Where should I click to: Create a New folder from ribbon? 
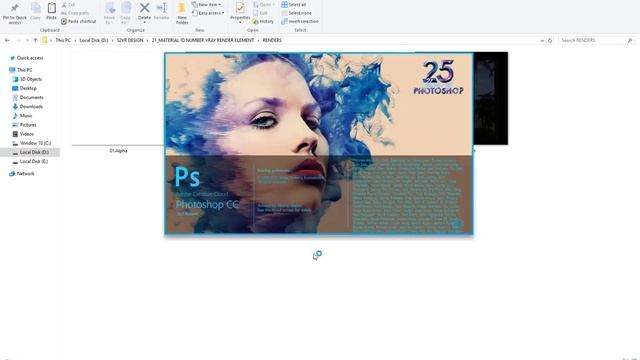(182, 13)
